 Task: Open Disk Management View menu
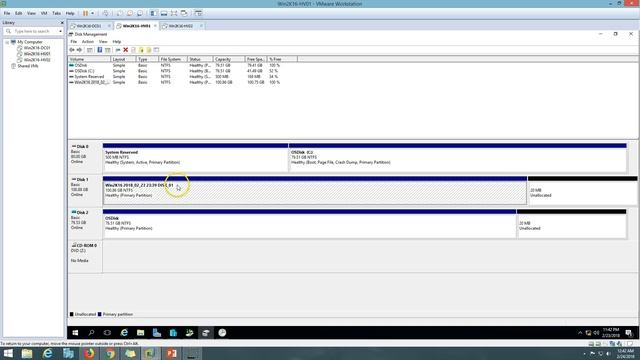pos(103,42)
